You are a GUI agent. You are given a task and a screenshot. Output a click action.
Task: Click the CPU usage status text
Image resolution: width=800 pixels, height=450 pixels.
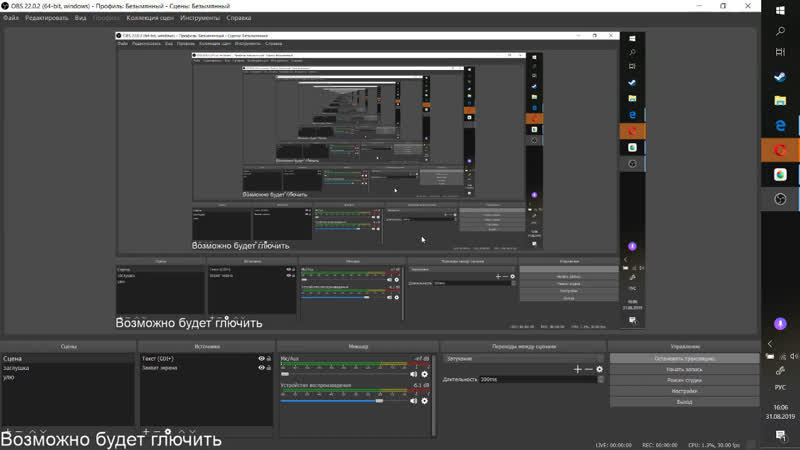pos(713,445)
